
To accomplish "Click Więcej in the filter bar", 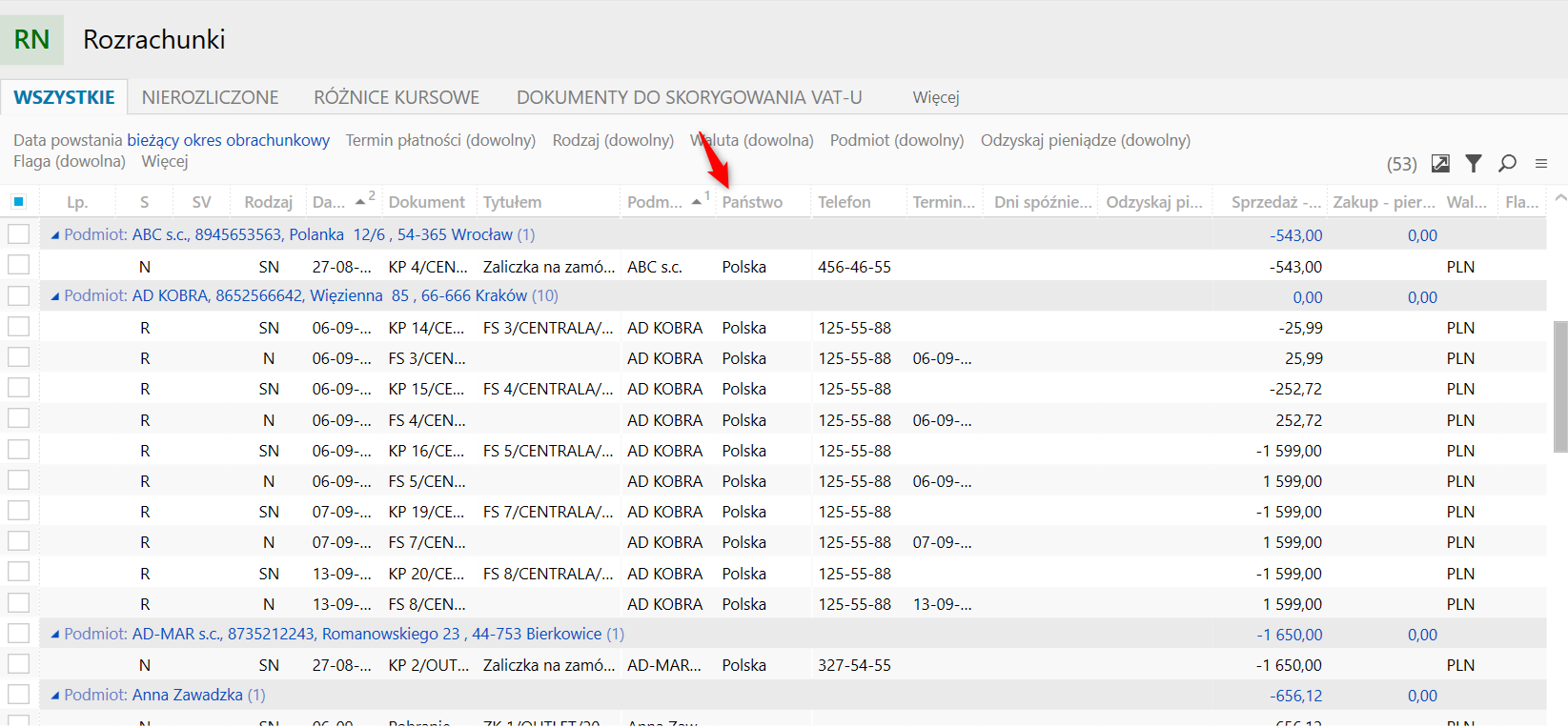I will point(165,161).
